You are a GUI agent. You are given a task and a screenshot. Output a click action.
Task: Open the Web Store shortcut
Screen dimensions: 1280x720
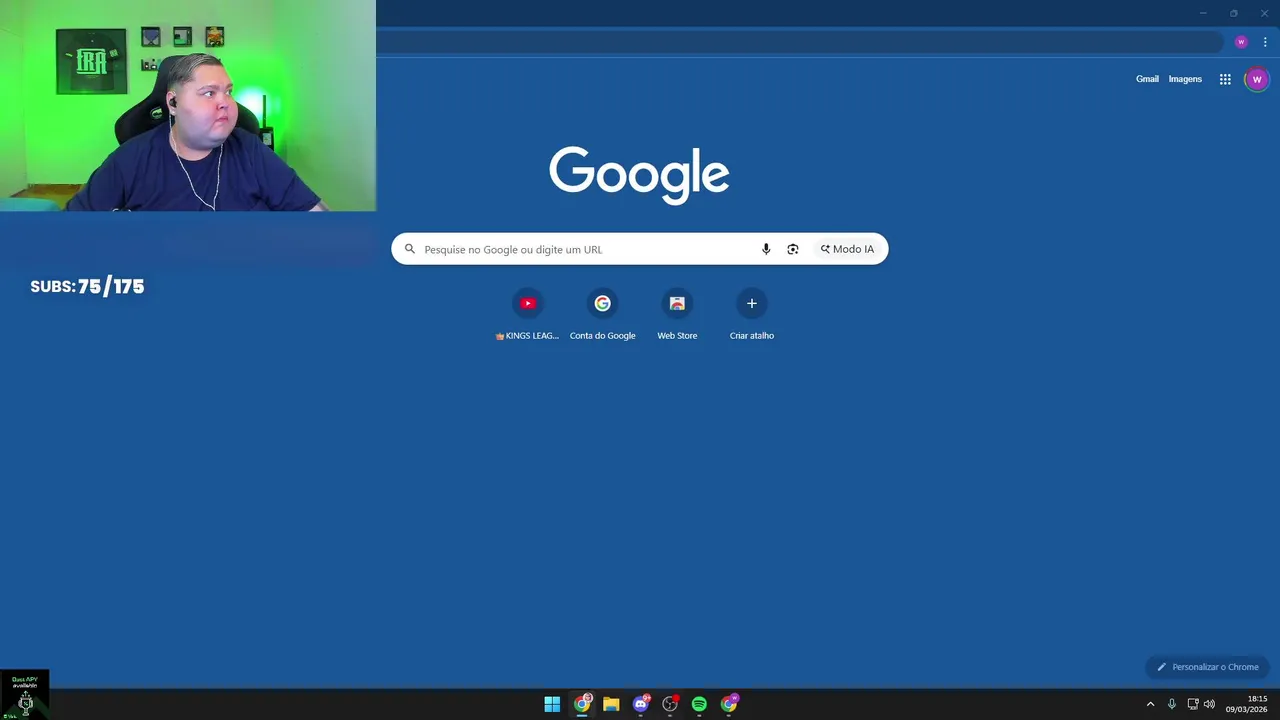coord(677,314)
